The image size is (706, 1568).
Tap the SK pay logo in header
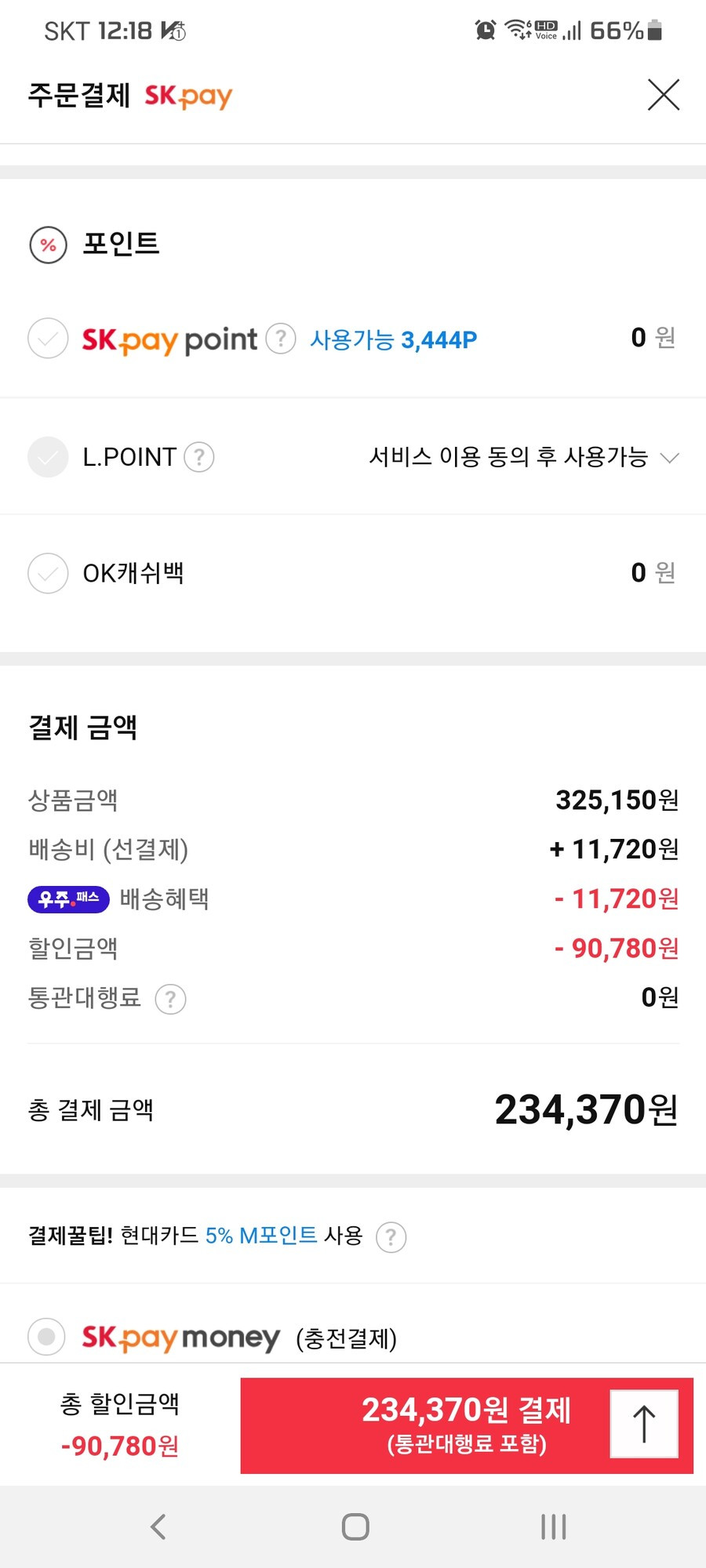[x=188, y=96]
